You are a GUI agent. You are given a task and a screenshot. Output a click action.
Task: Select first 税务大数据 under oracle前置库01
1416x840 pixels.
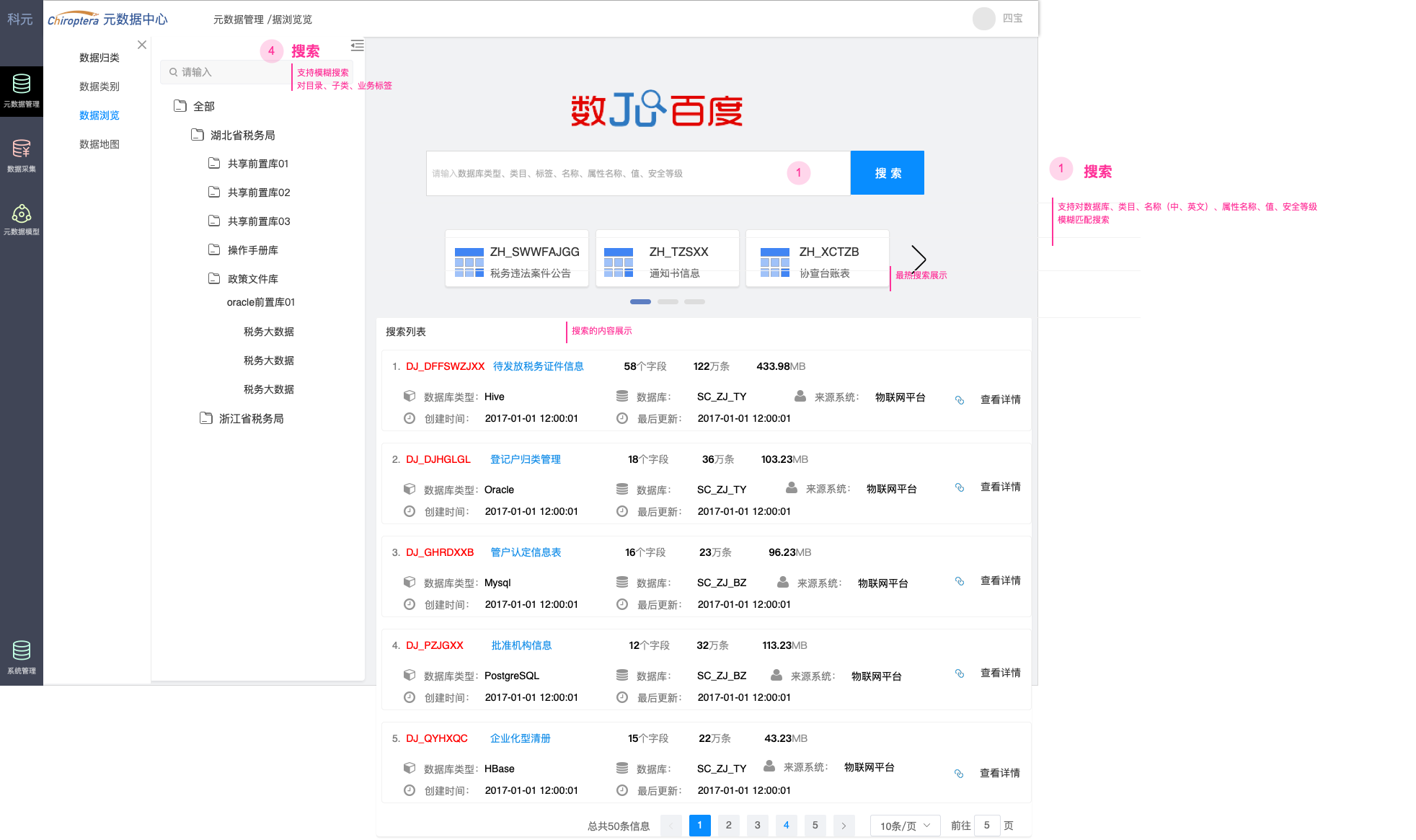[x=269, y=332]
